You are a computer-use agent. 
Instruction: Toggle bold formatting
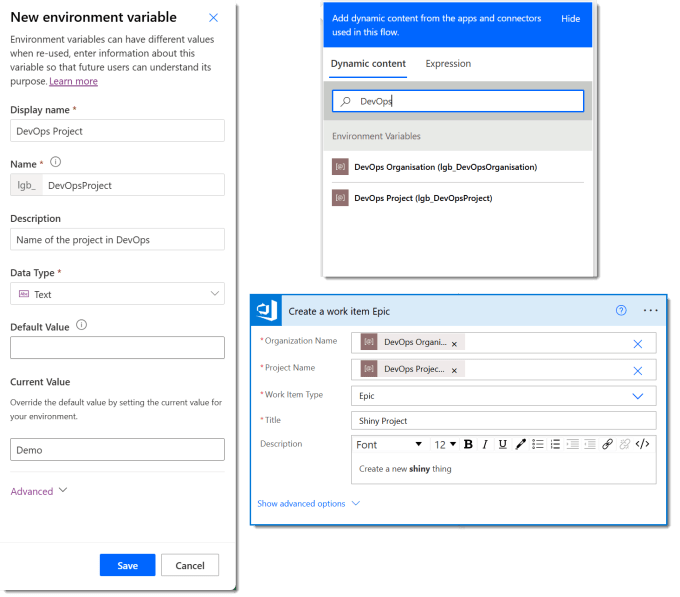[468, 444]
